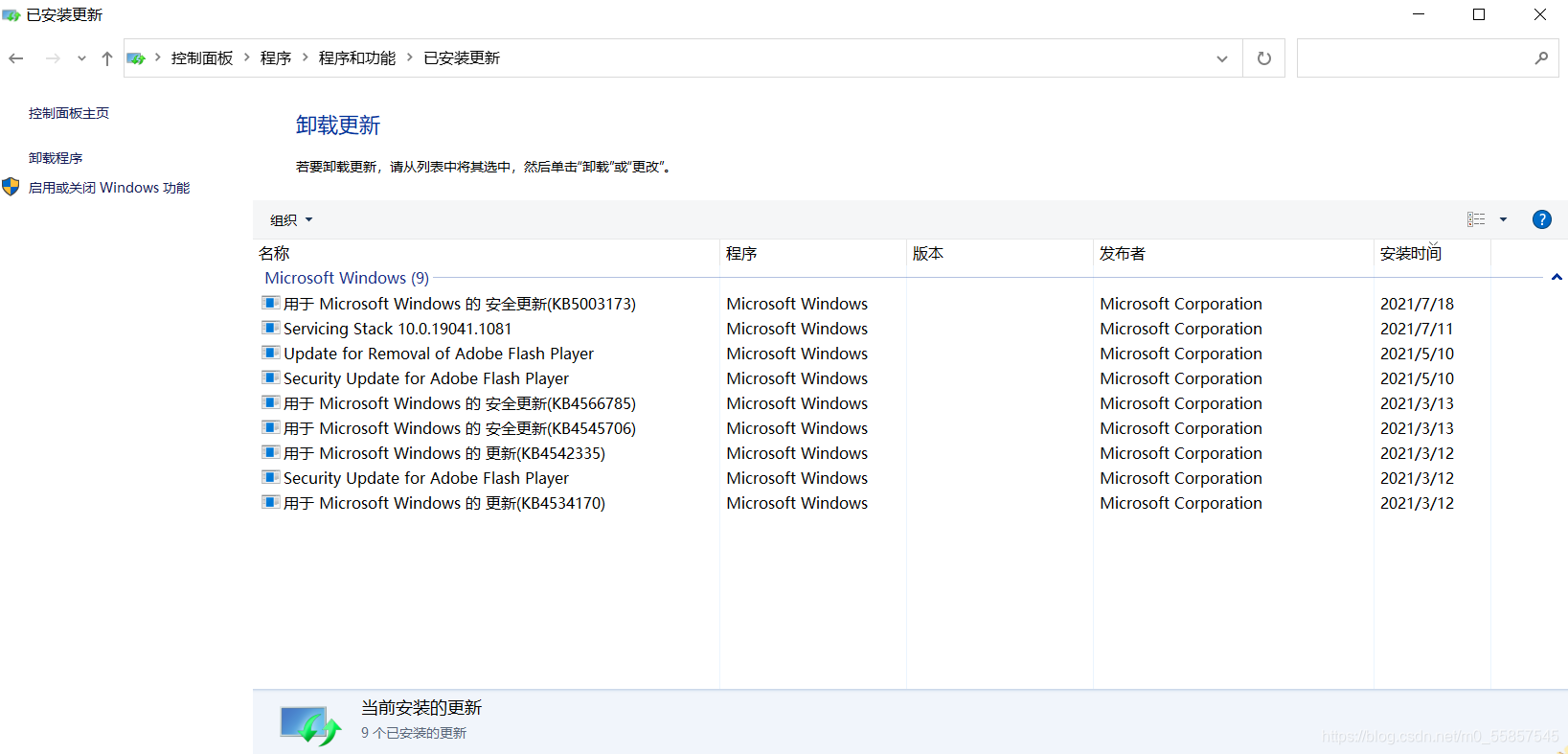Click the forward navigation arrow
The image size is (1568, 754).
[x=53, y=58]
